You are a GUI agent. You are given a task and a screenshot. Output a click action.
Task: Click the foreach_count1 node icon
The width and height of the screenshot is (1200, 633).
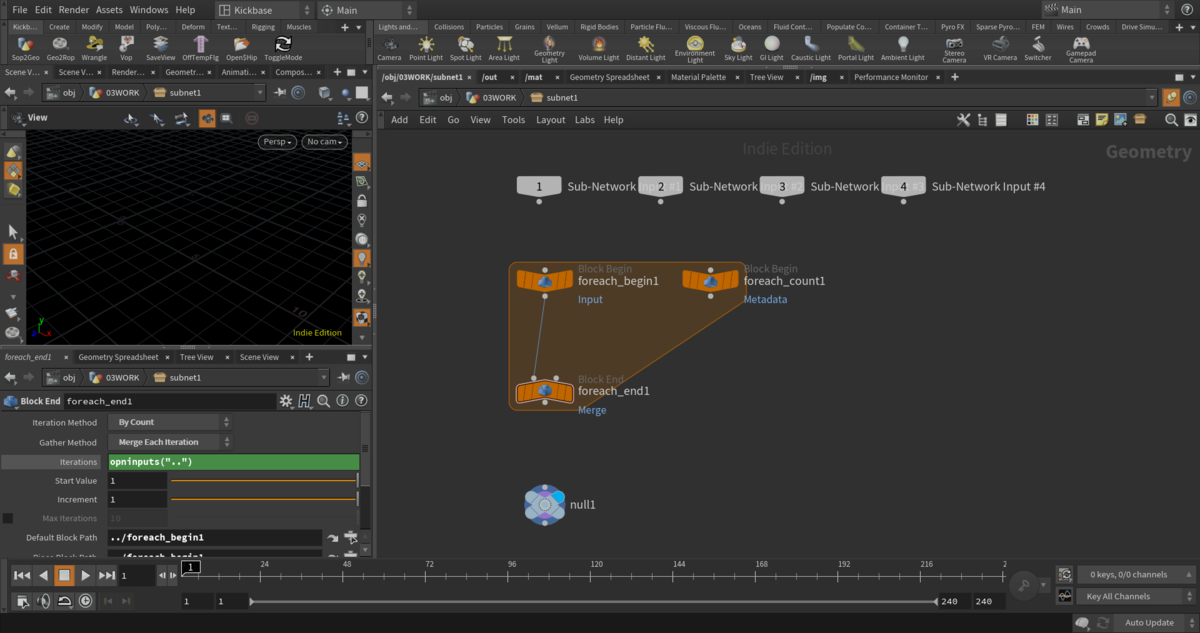(x=711, y=281)
